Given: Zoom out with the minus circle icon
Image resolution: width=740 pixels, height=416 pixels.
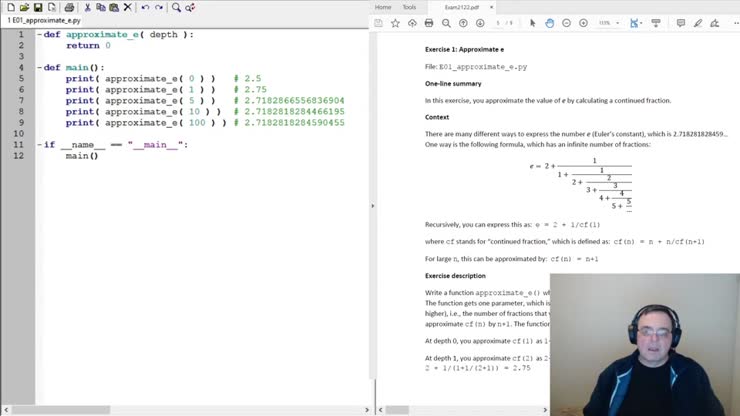Looking at the screenshot, I should coord(567,23).
